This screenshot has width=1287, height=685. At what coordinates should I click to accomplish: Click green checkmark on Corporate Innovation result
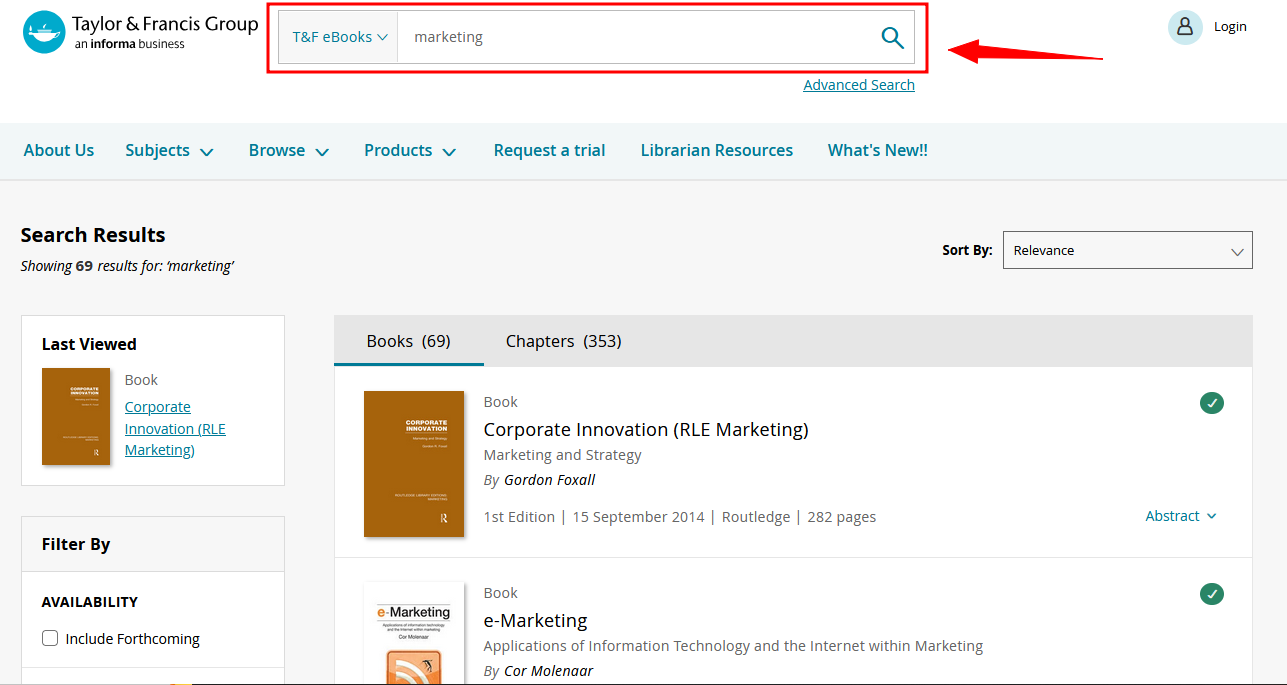[1211, 403]
